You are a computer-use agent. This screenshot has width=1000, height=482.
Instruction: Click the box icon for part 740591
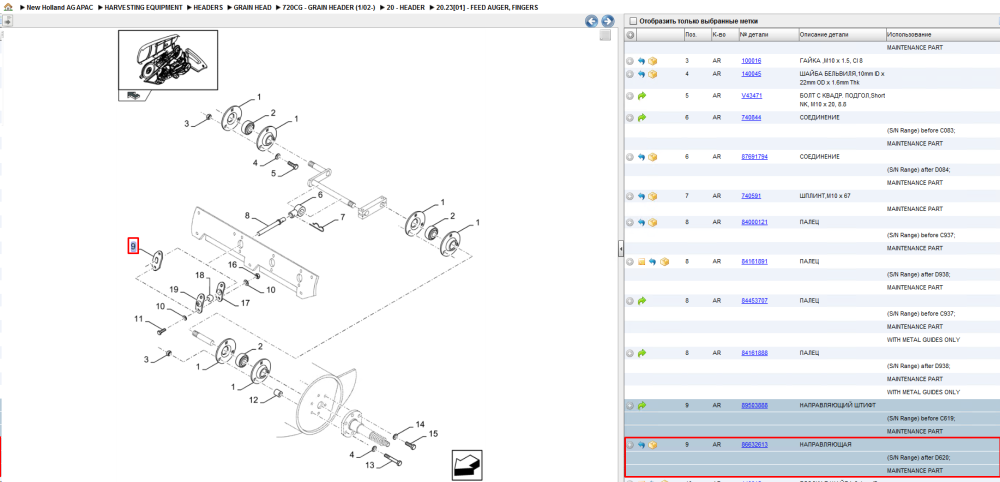pos(653,196)
